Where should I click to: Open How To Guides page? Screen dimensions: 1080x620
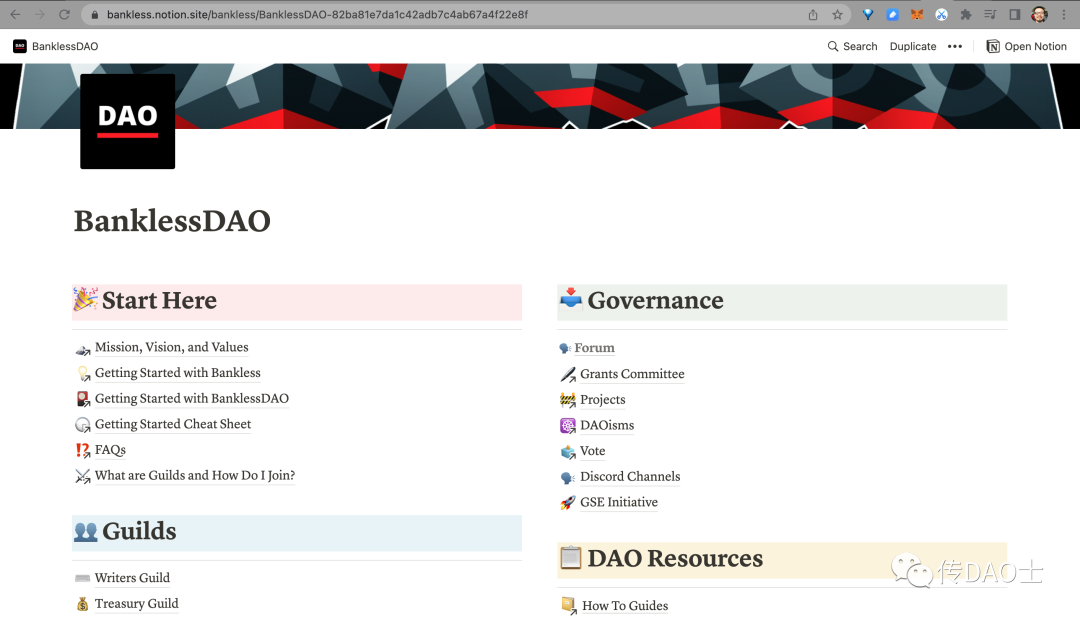tap(625, 606)
